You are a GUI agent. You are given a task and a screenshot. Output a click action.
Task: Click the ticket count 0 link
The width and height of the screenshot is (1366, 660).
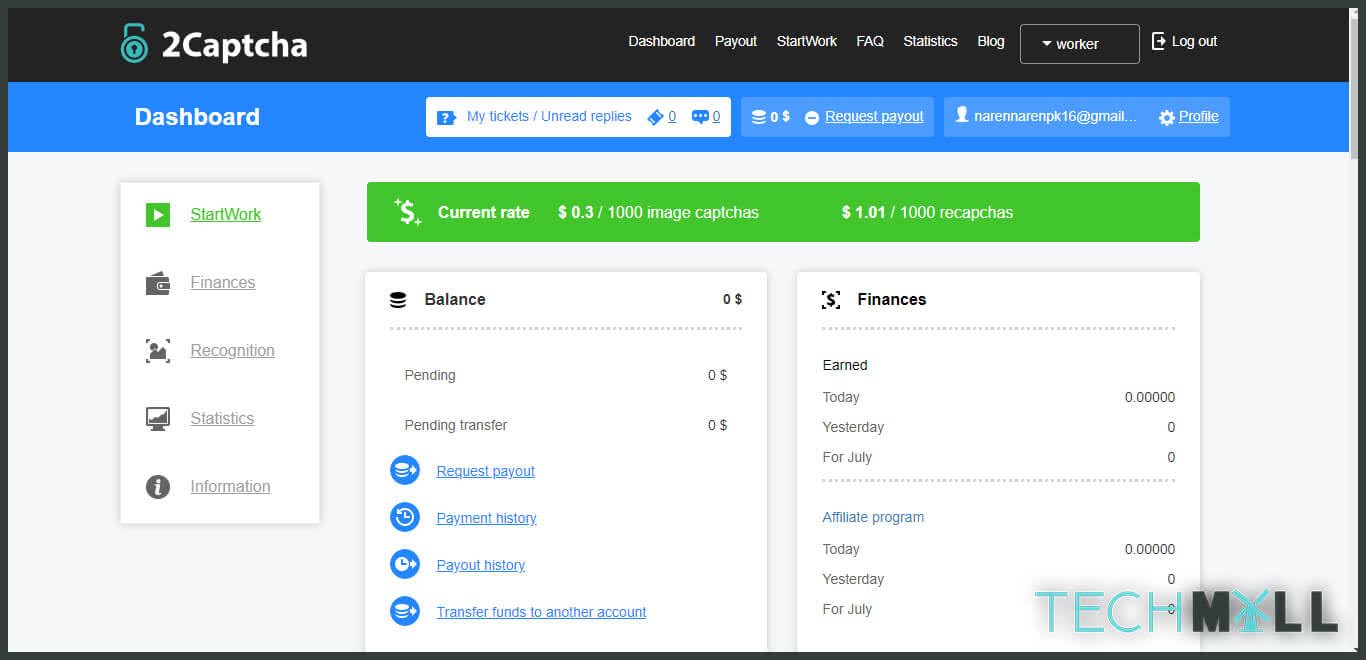pyautogui.click(x=672, y=117)
